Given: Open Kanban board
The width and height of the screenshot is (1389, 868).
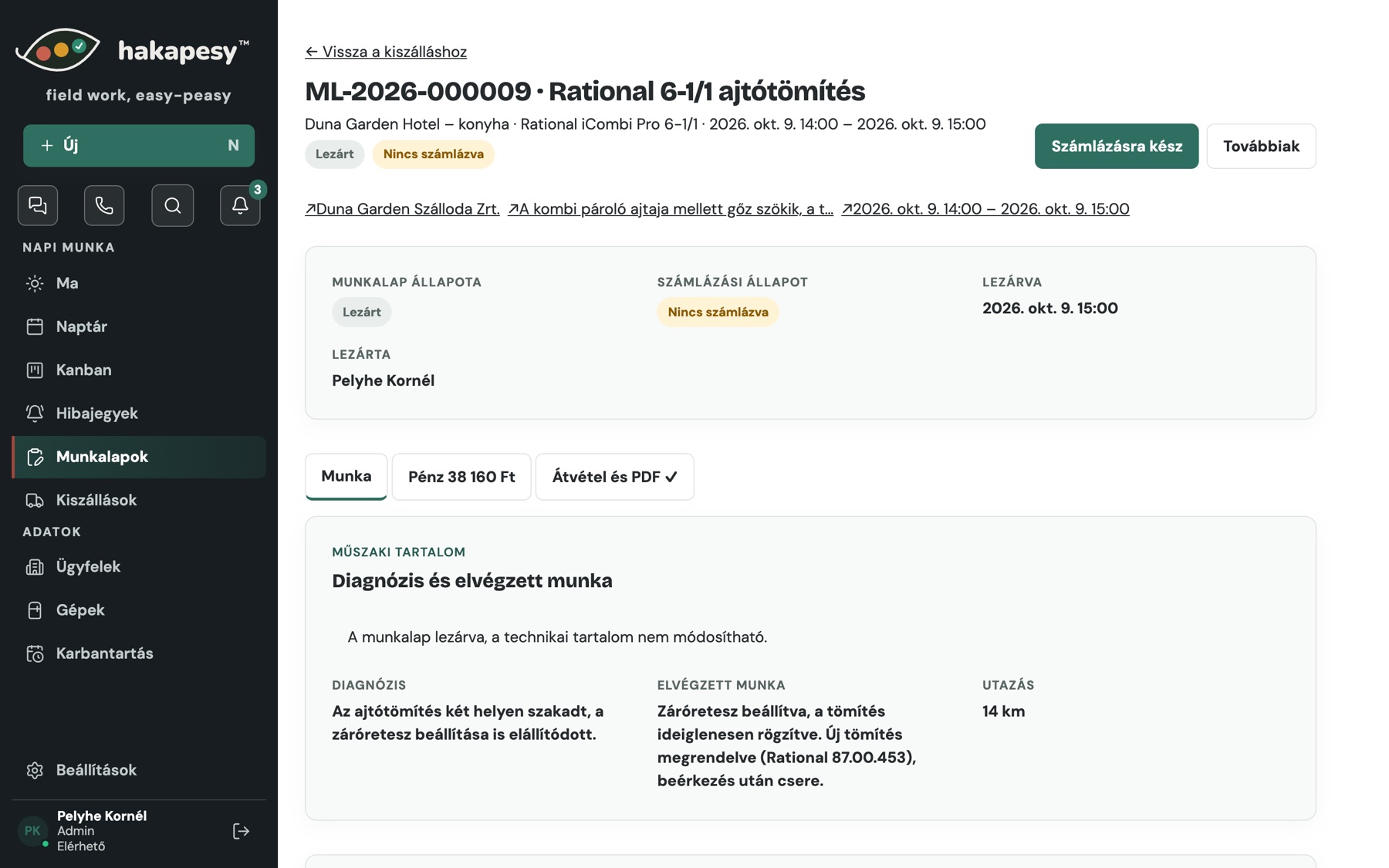Looking at the screenshot, I should click(139, 370).
